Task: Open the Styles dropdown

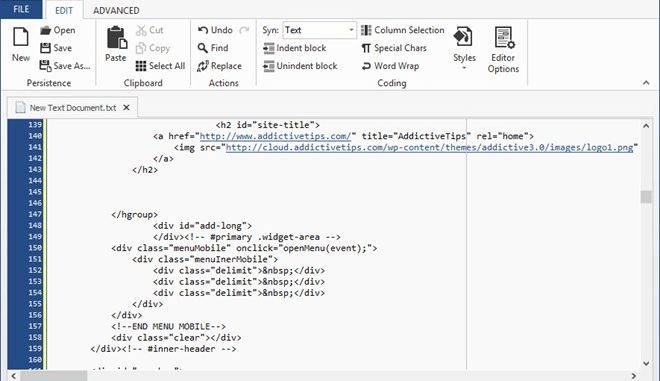Action: point(464,48)
